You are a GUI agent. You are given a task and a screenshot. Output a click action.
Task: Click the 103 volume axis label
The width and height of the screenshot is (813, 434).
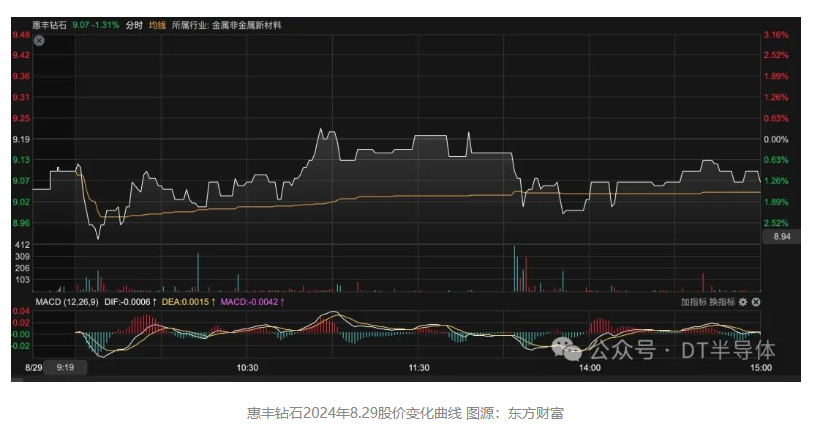(23, 280)
